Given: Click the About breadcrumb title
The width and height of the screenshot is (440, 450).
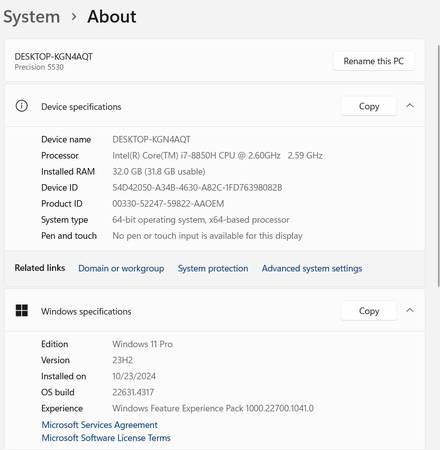Looking at the screenshot, I should [112, 16].
